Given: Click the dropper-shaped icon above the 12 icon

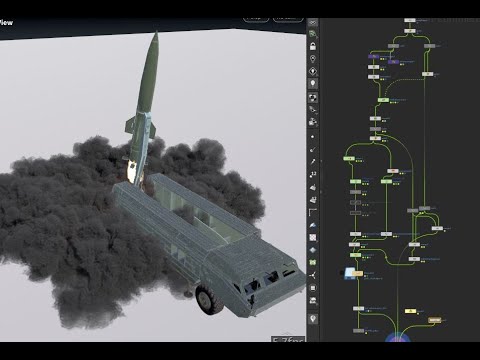Looking at the screenshot, I should [x=313, y=162].
